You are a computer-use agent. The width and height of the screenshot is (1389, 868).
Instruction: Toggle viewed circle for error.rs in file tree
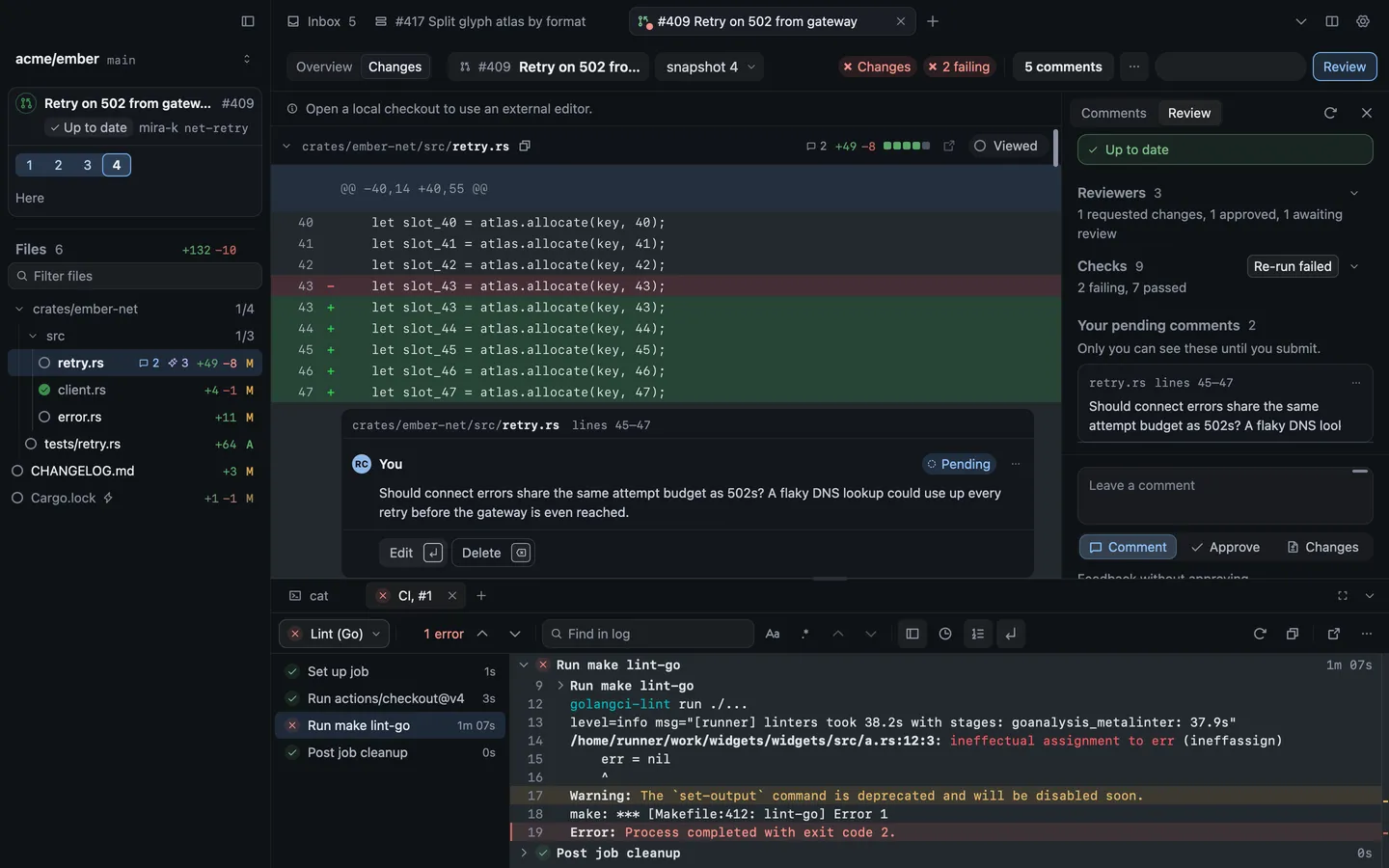pos(44,417)
